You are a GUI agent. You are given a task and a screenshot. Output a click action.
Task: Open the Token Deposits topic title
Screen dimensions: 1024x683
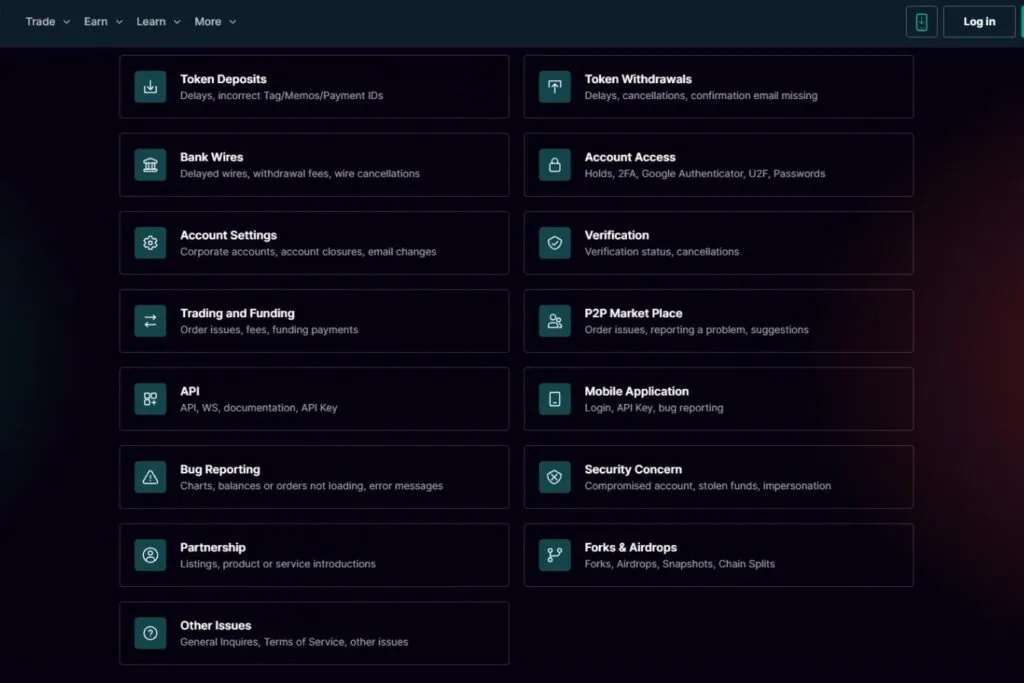pos(223,79)
